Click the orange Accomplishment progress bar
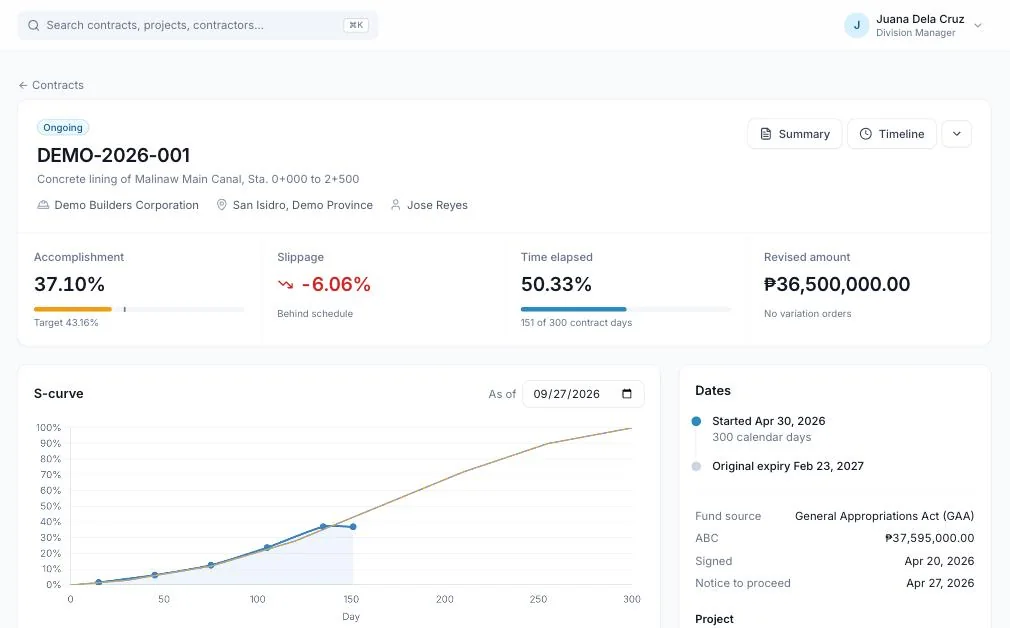Image resolution: width=1010 pixels, height=628 pixels. tap(73, 309)
